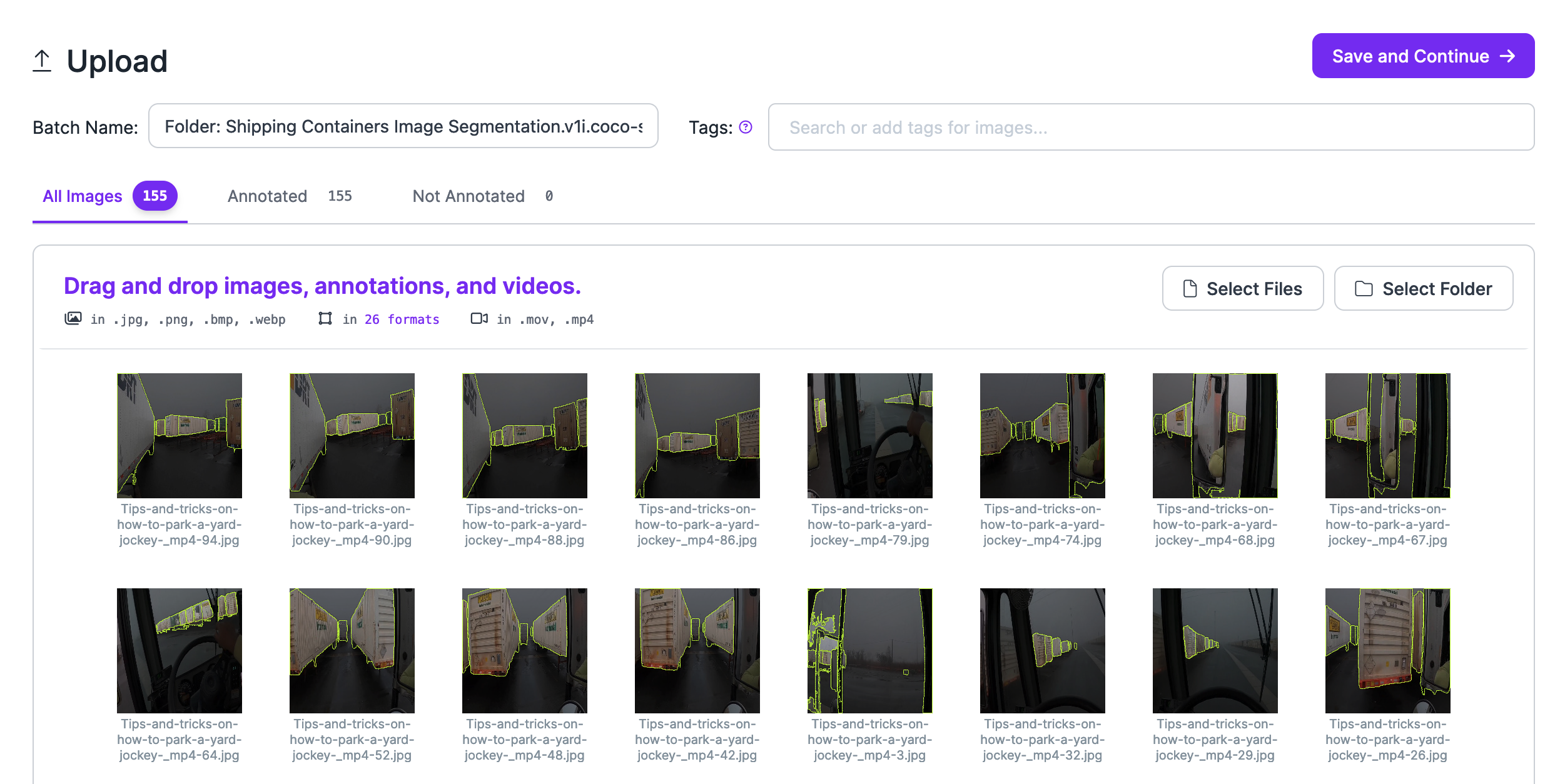Click the arrow on Save and Continue

pyautogui.click(x=1507, y=56)
